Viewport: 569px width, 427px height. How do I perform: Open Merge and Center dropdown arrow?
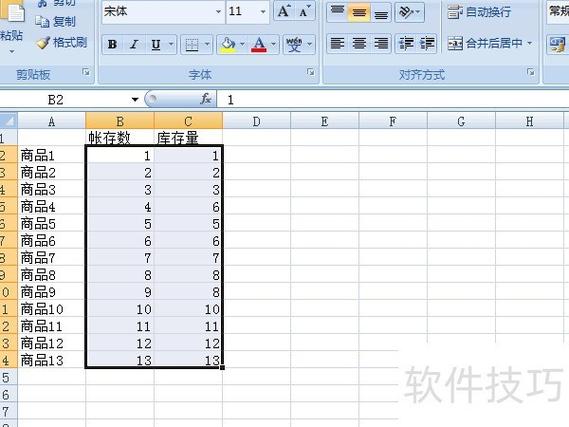coord(530,44)
